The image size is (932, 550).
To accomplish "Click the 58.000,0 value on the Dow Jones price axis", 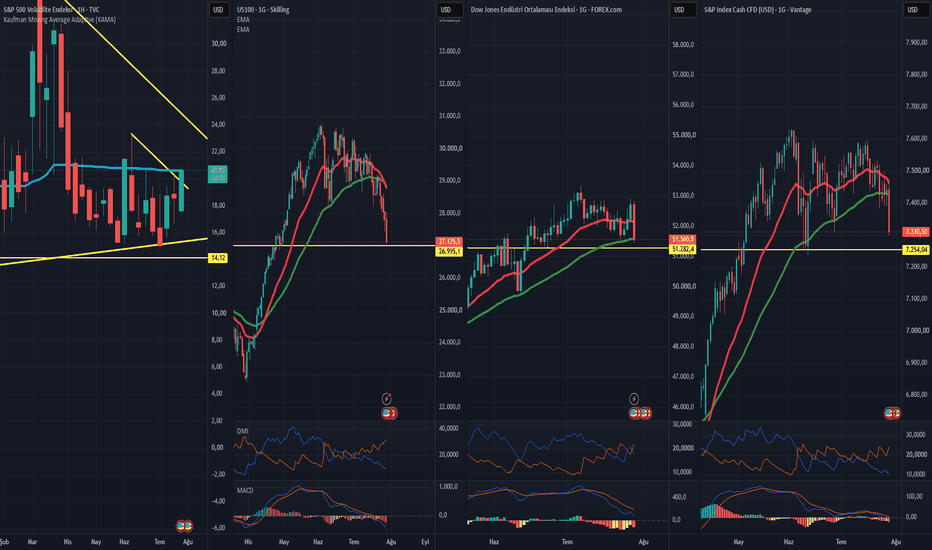I will click(683, 45).
